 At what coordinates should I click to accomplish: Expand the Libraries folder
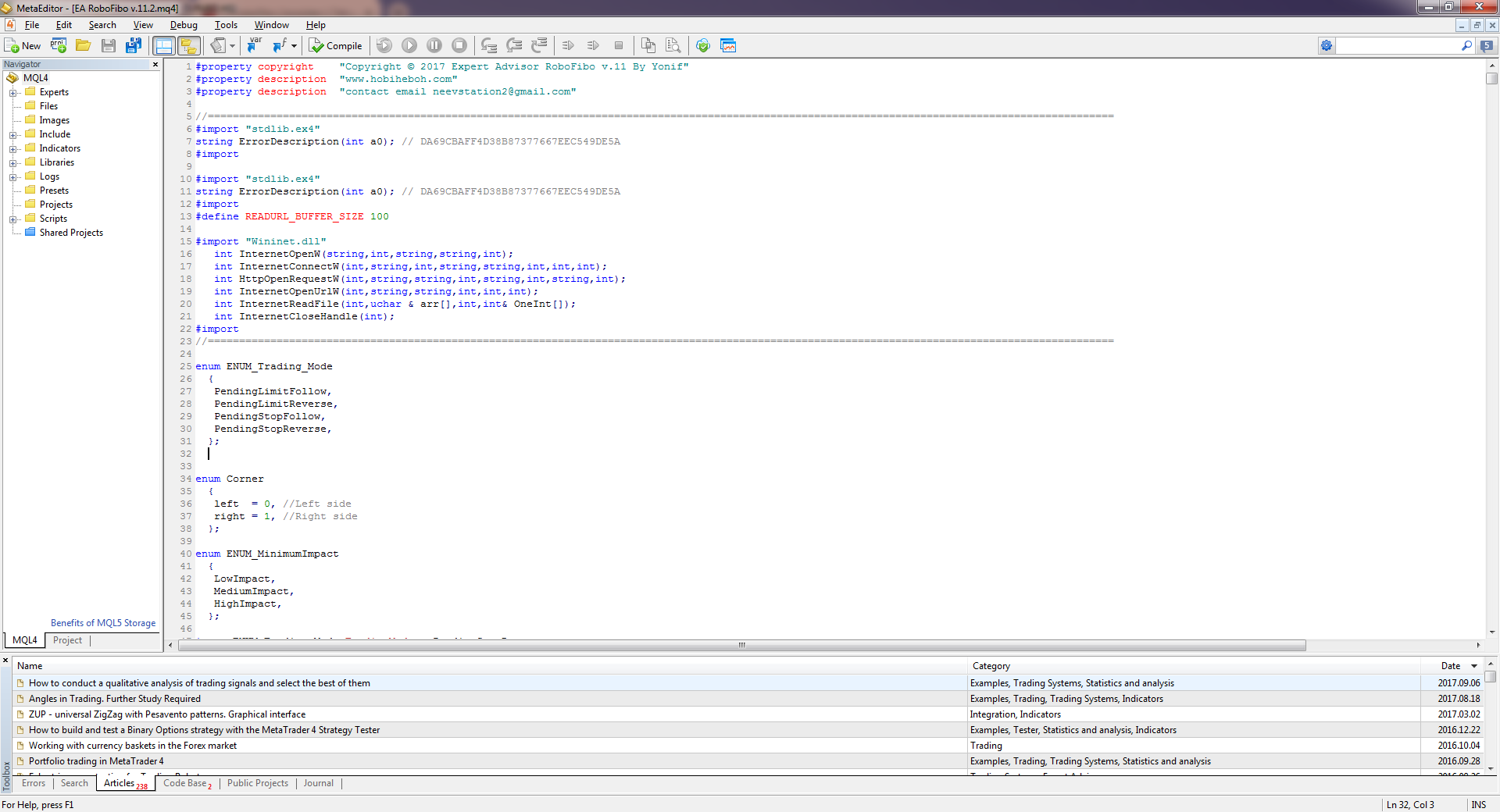coord(13,163)
